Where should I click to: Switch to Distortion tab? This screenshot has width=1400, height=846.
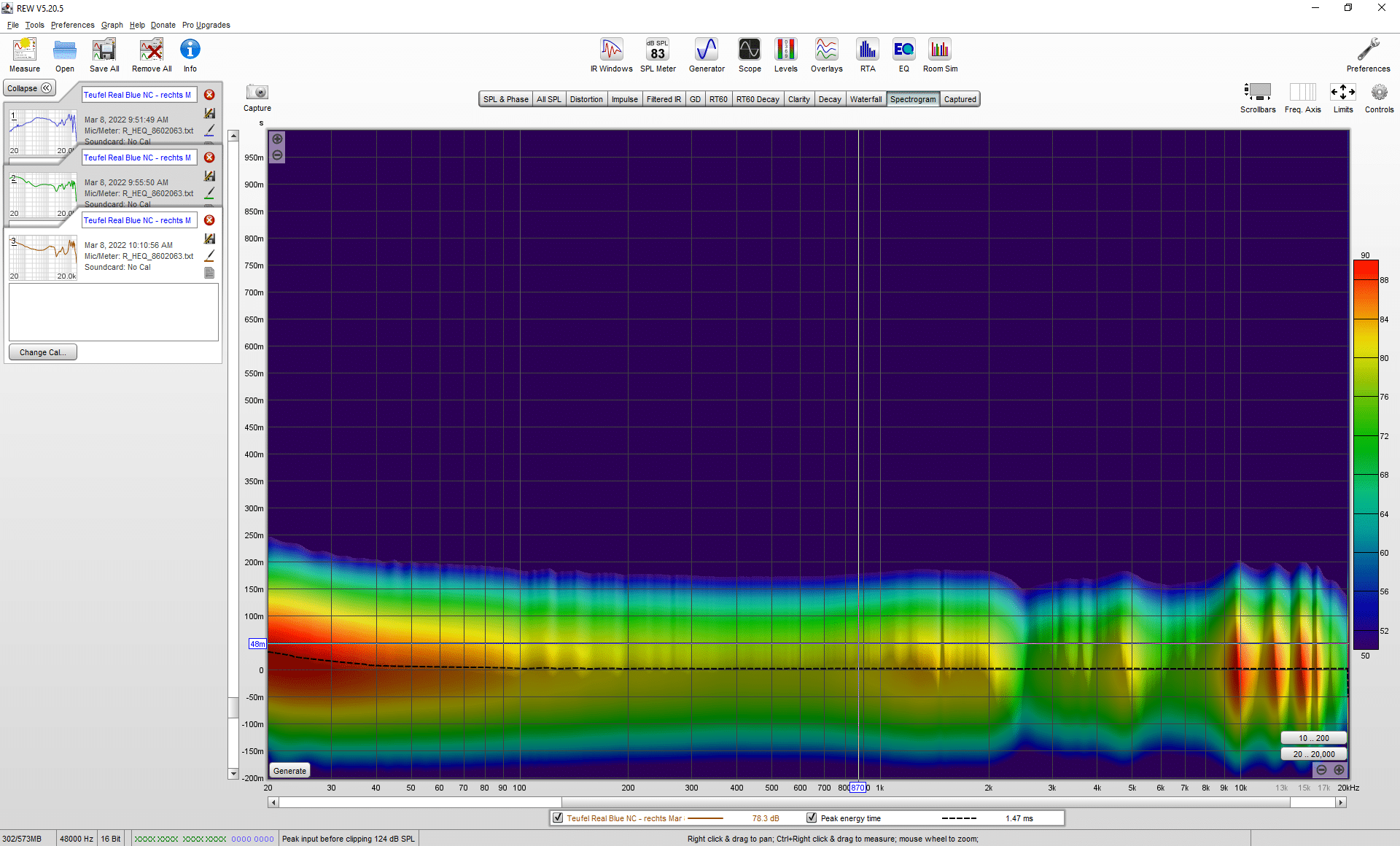(586, 99)
